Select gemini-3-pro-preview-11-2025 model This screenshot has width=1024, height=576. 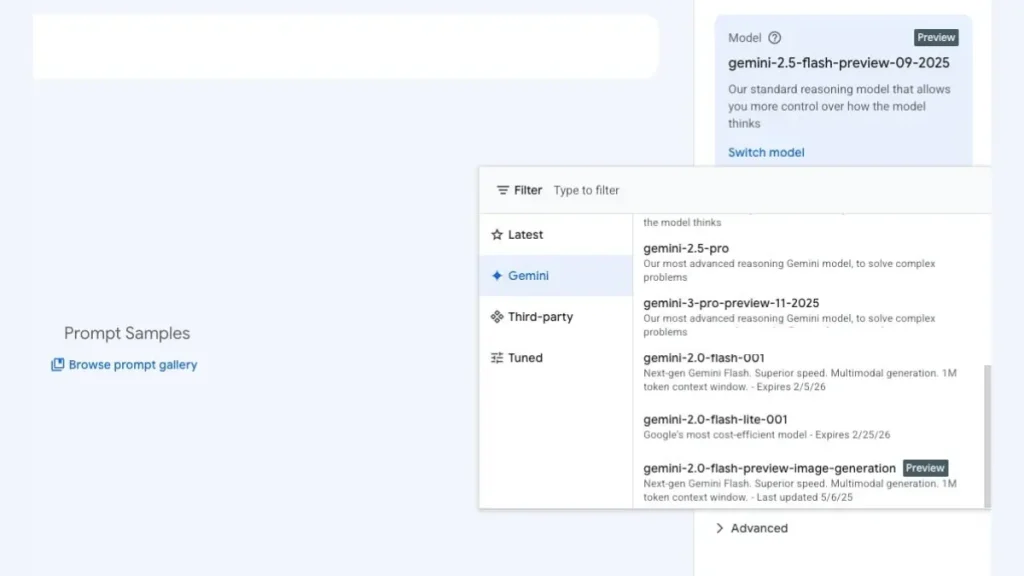click(731, 303)
